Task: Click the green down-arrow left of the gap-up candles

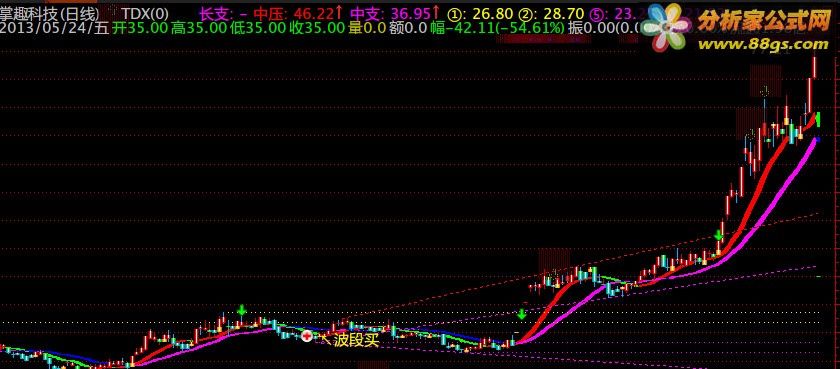Action: click(522, 314)
